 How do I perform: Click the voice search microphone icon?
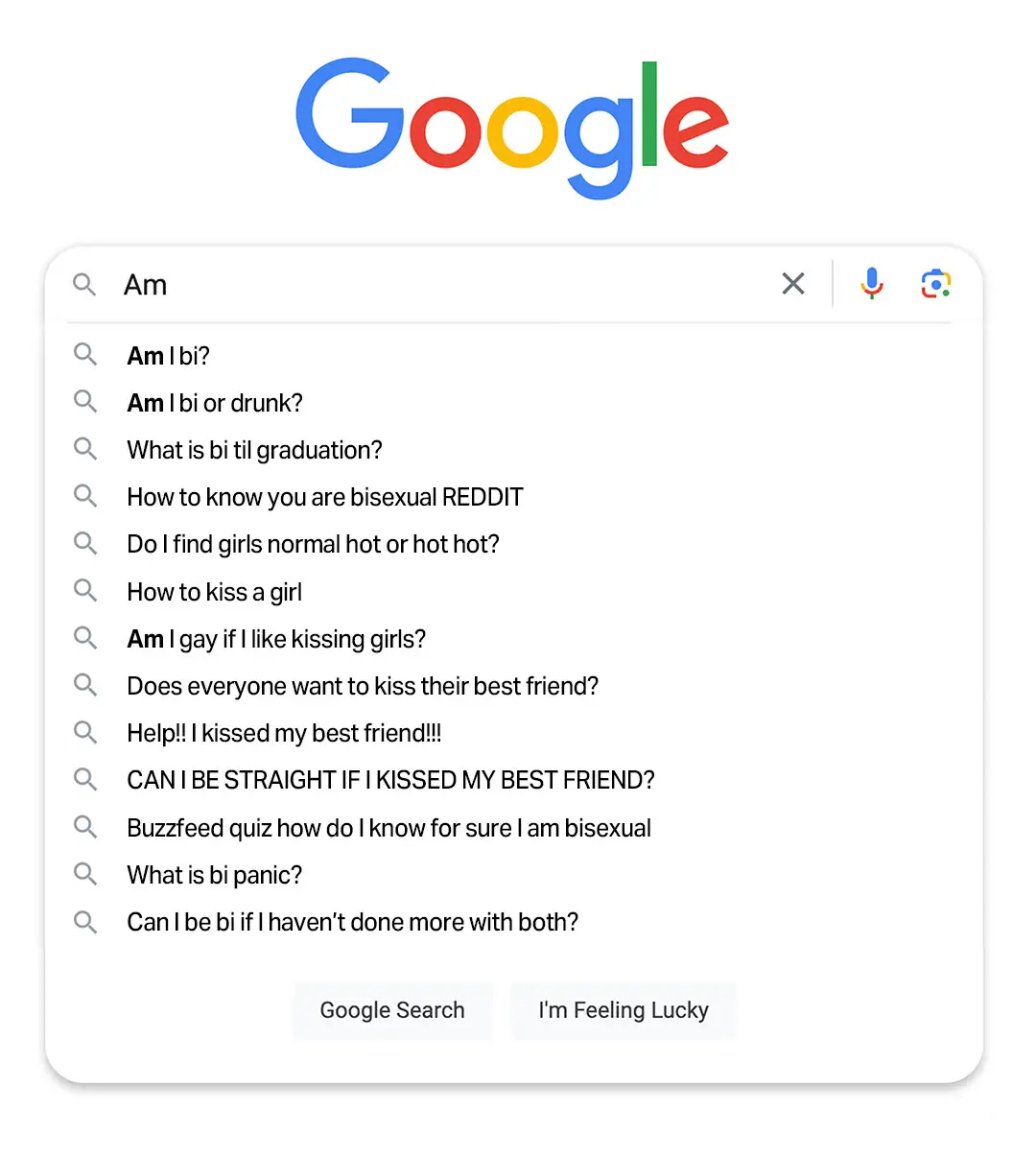click(871, 284)
